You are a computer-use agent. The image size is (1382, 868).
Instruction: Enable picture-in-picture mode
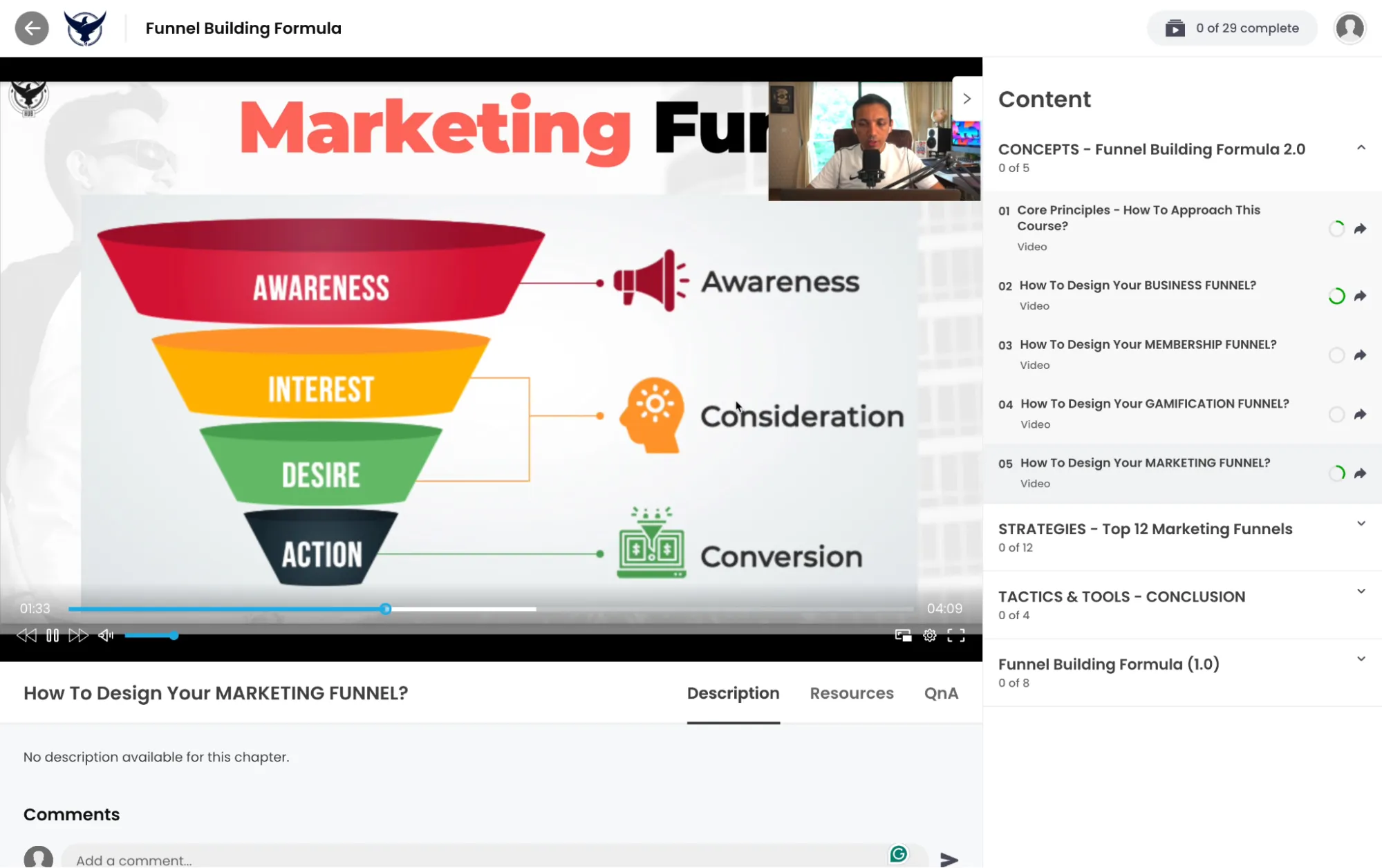(x=903, y=635)
